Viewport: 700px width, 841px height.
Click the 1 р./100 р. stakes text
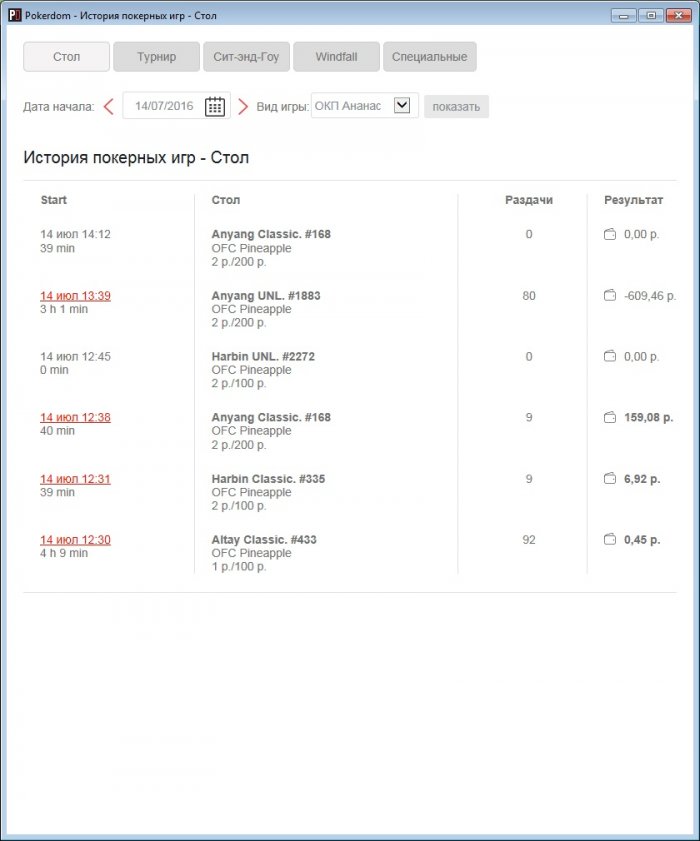click(x=239, y=566)
